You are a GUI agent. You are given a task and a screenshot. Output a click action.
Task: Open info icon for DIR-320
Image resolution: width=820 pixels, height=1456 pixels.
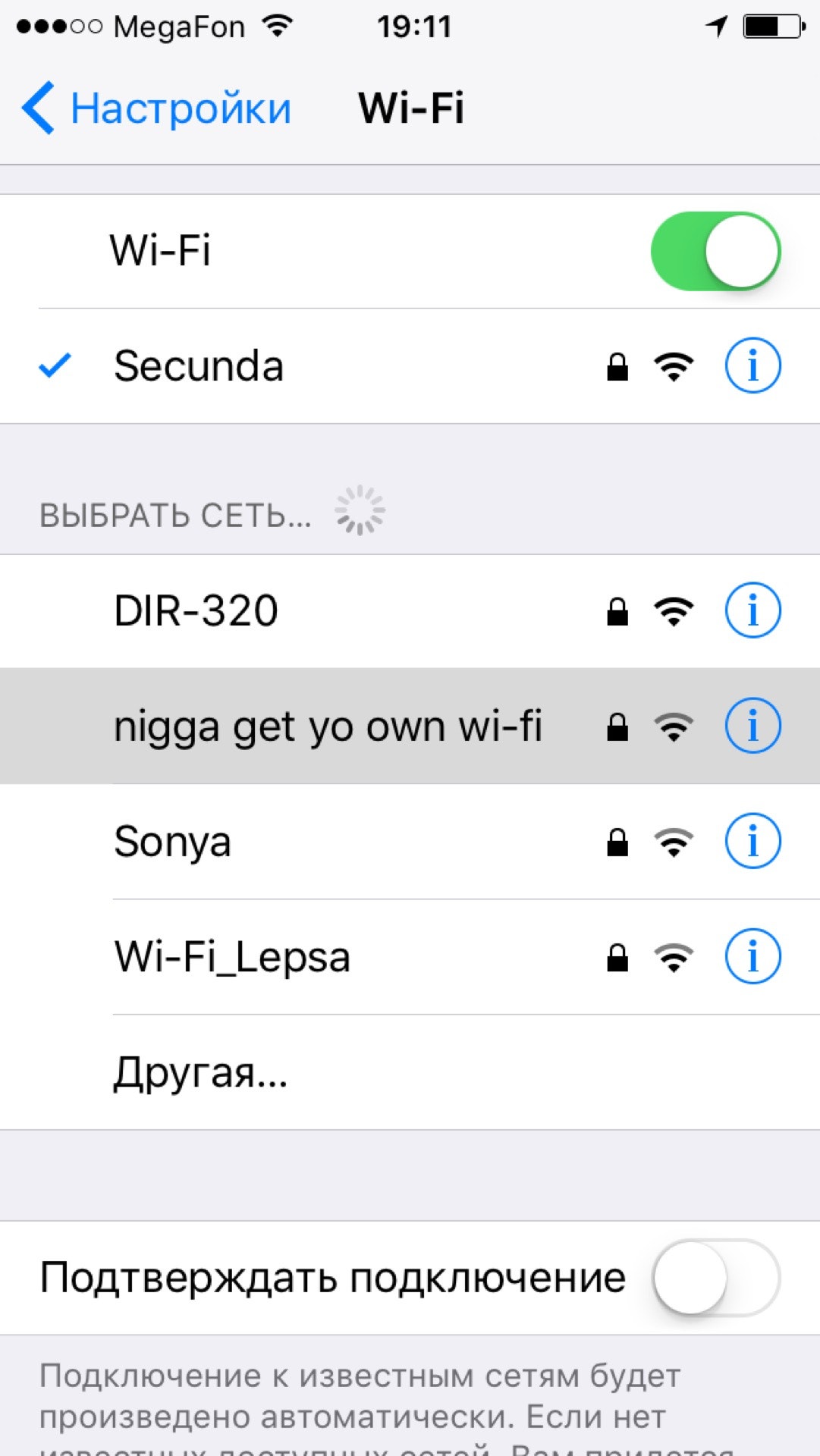tap(752, 610)
